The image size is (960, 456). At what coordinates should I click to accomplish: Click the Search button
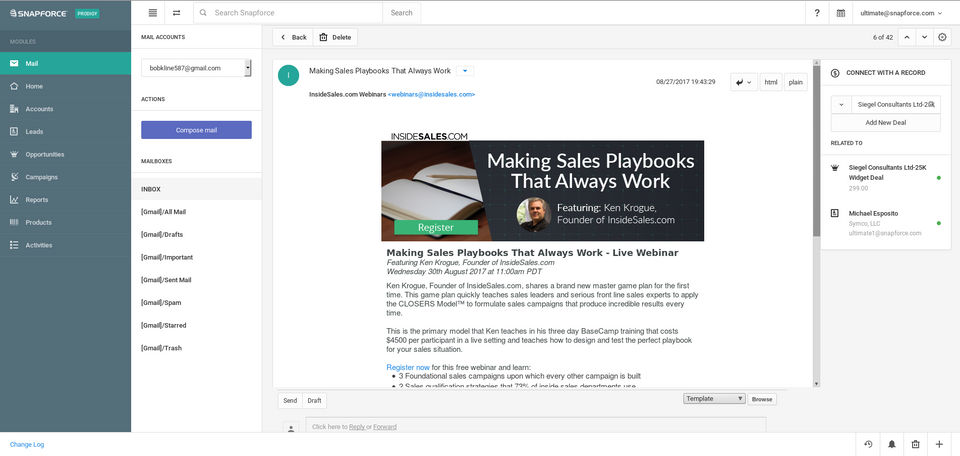401,12
